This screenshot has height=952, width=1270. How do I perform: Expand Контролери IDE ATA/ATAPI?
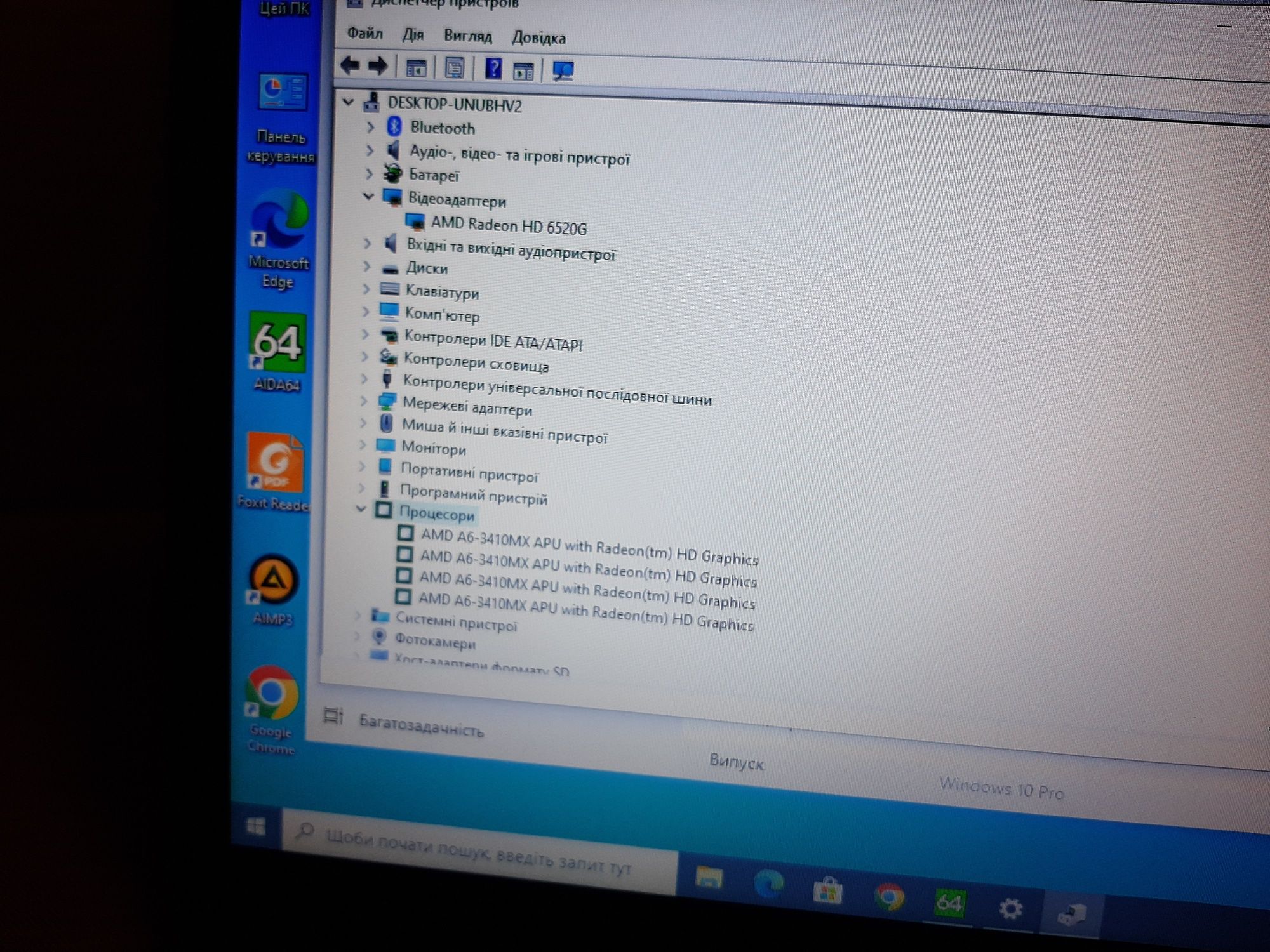pos(364,334)
